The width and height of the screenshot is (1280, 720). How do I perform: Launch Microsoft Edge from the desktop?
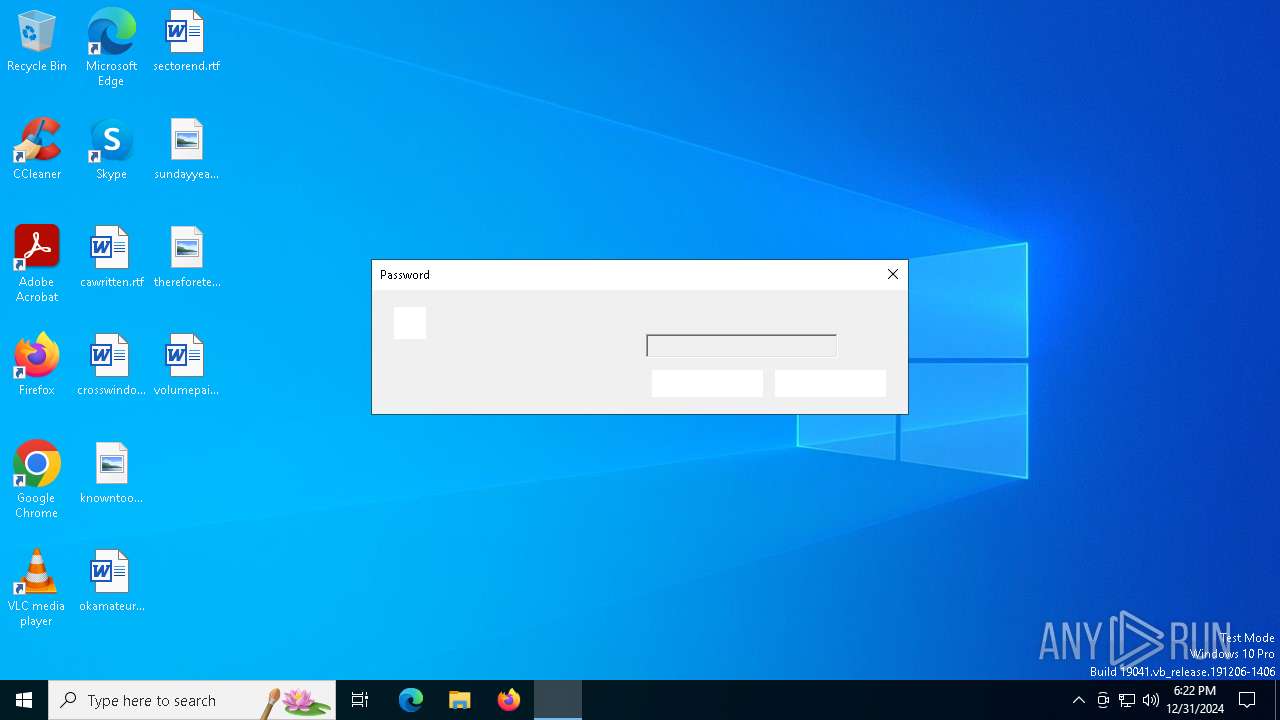(111, 48)
